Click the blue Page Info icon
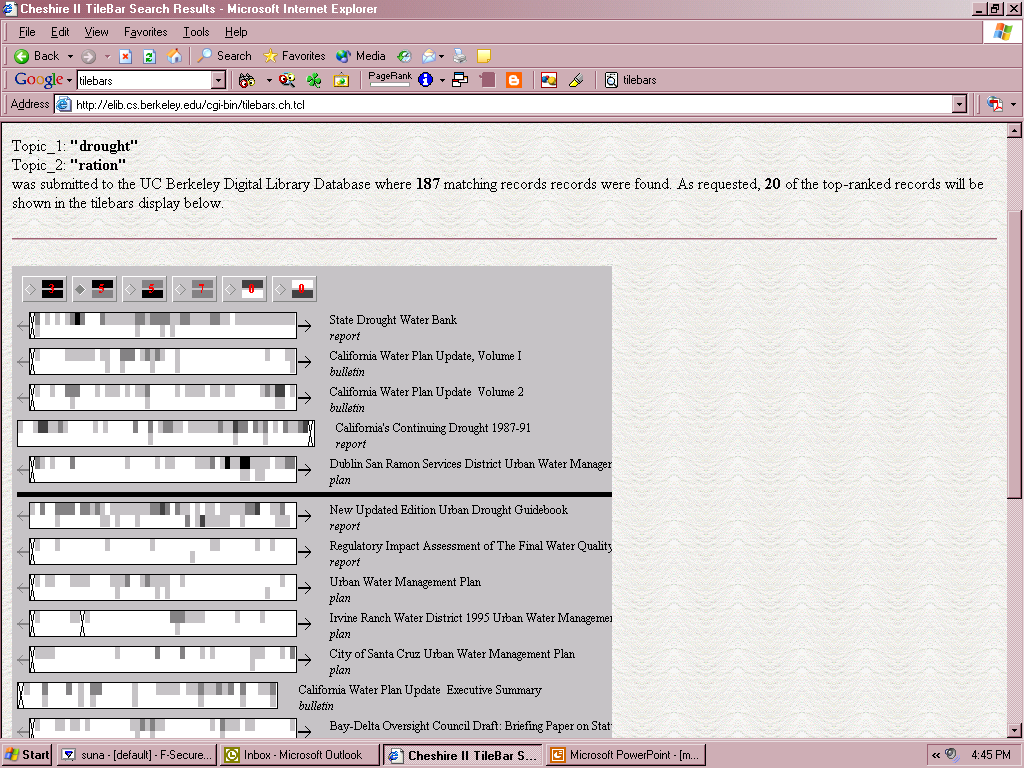 [425, 80]
